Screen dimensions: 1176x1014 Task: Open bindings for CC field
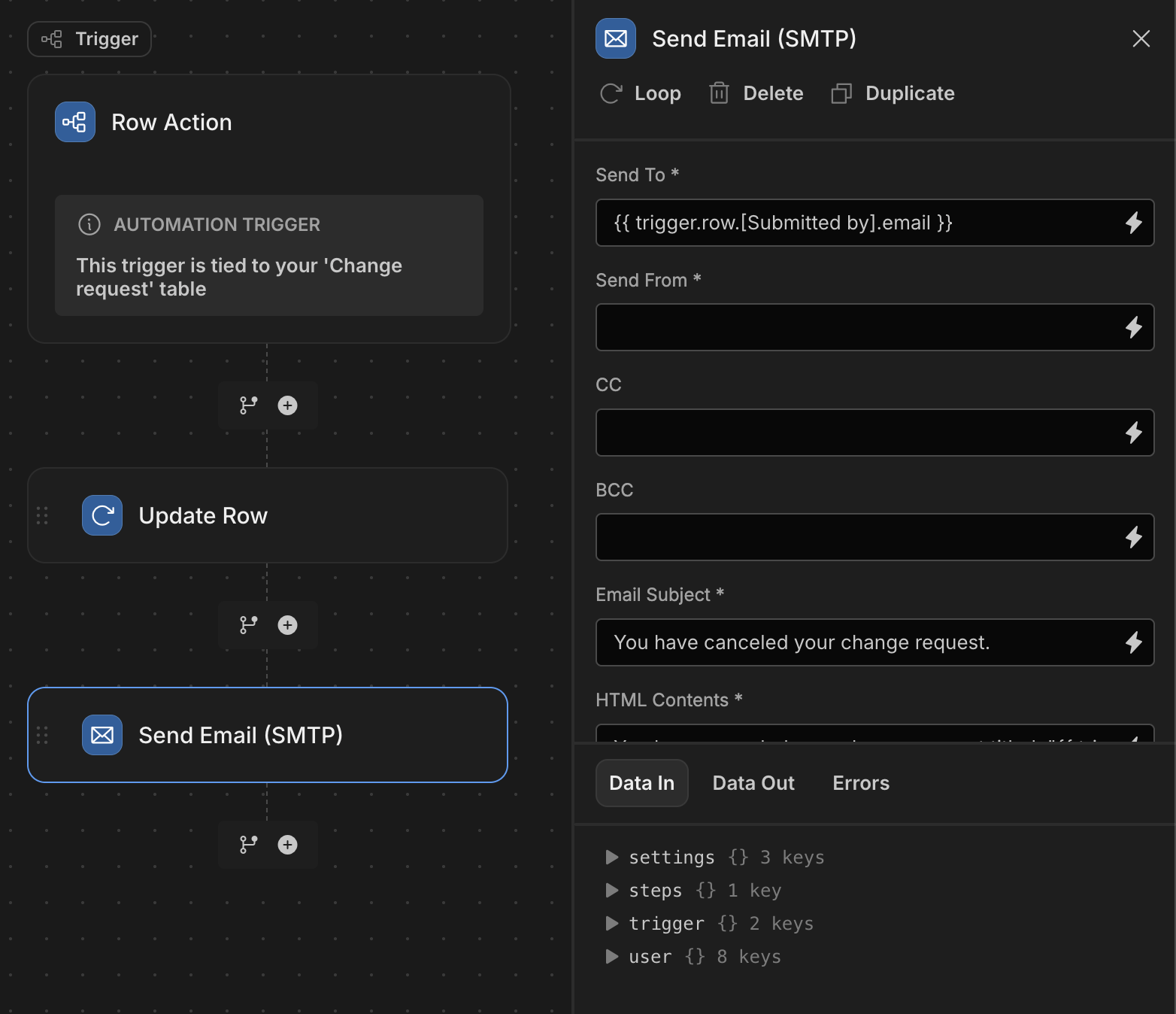click(x=1133, y=433)
